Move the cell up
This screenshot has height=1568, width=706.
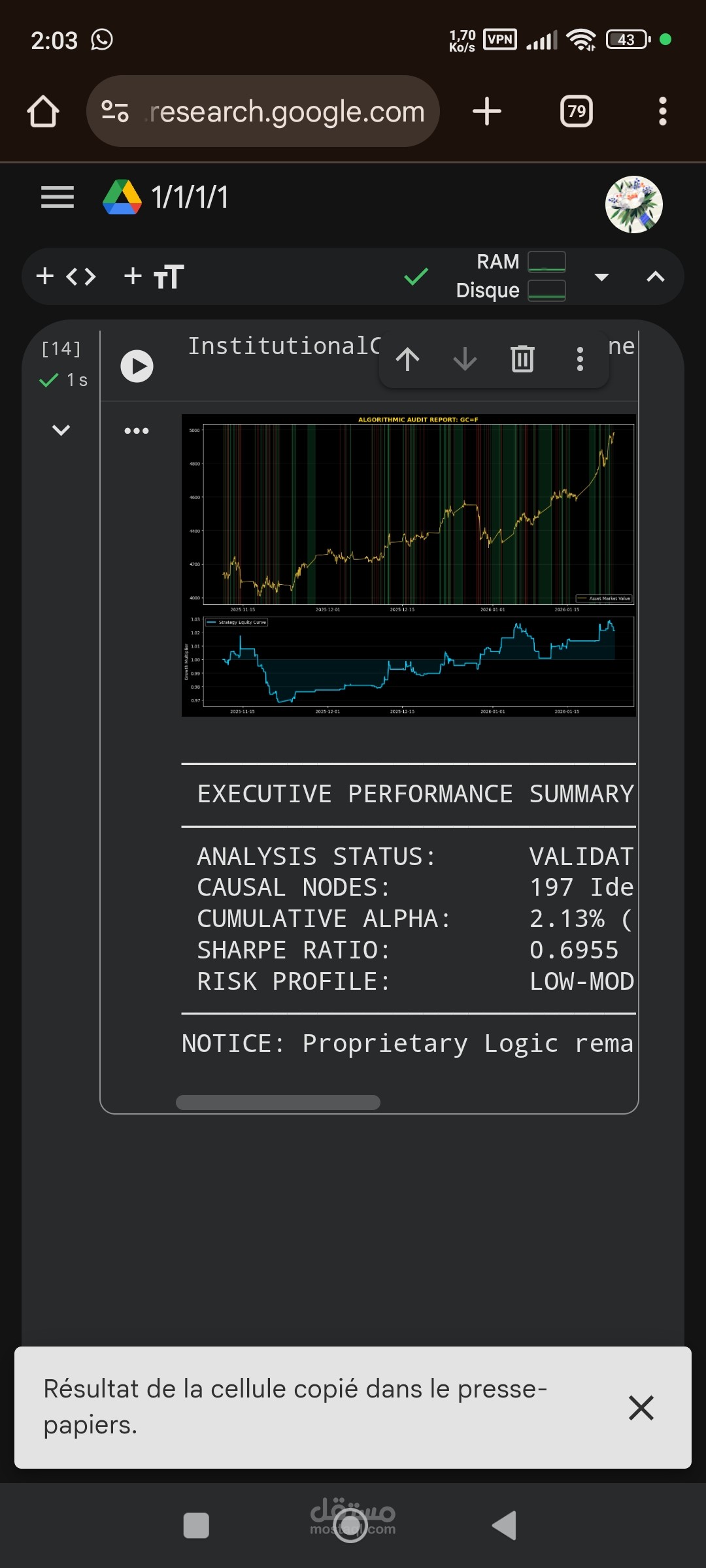click(407, 359)
